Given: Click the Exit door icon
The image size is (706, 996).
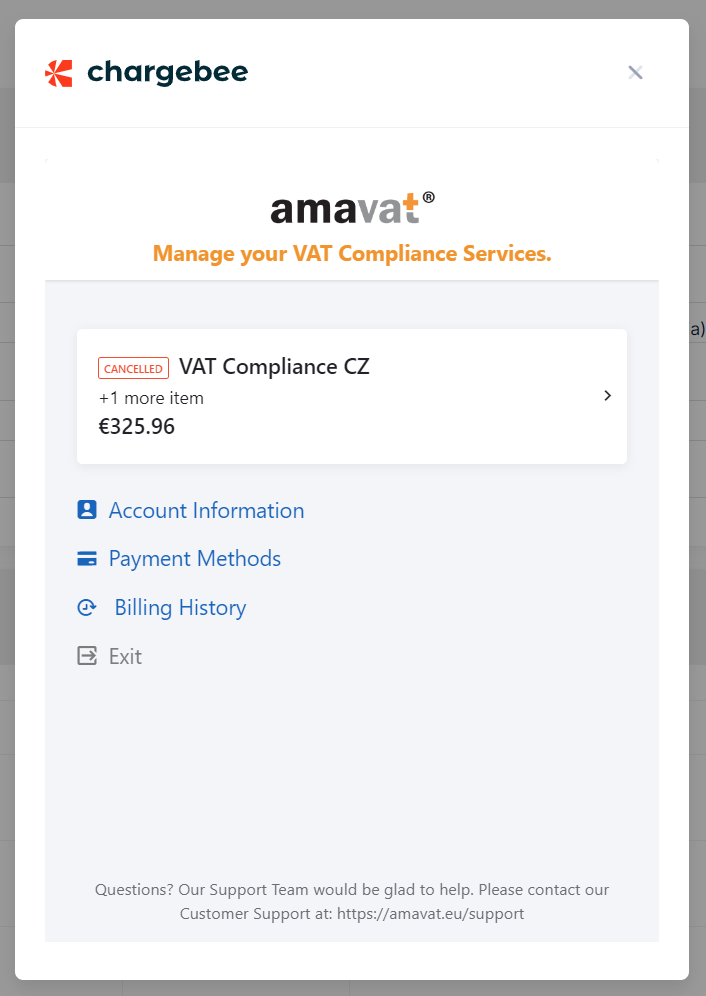Looking at the screenshot, I should pyautogui.click(x=87, y=656).
